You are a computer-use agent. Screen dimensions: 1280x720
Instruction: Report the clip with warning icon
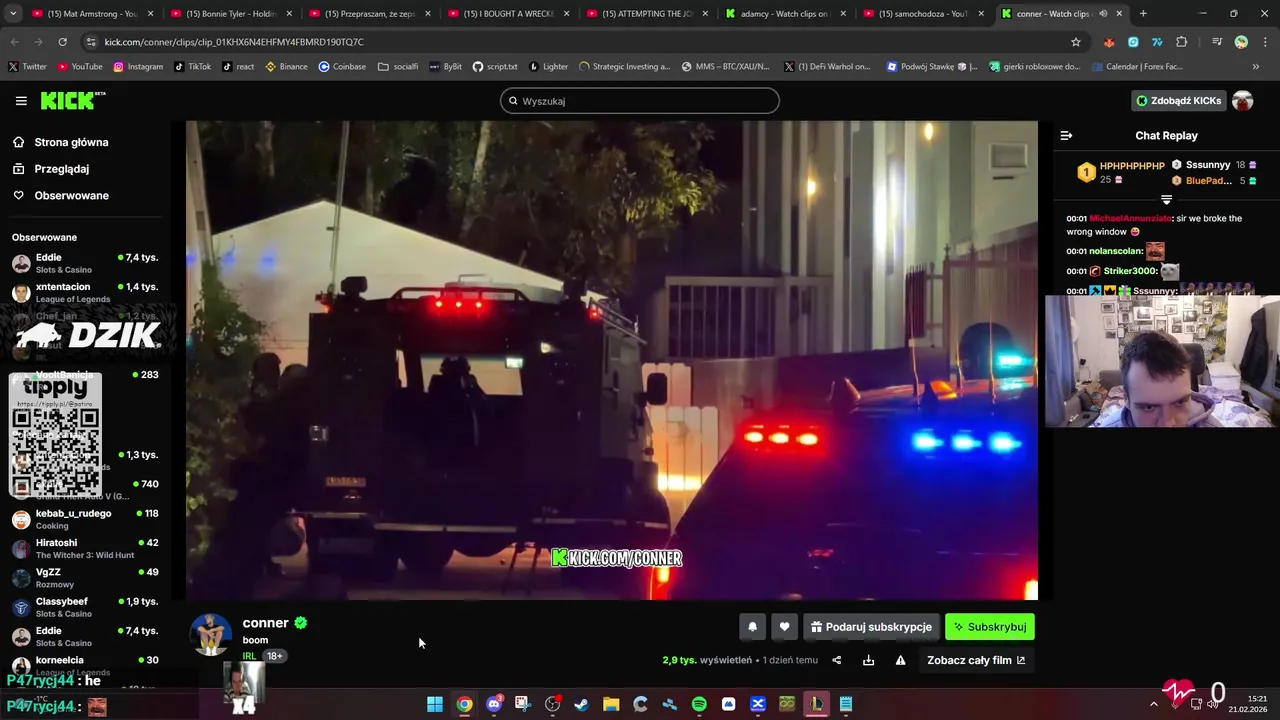(900, 660)
